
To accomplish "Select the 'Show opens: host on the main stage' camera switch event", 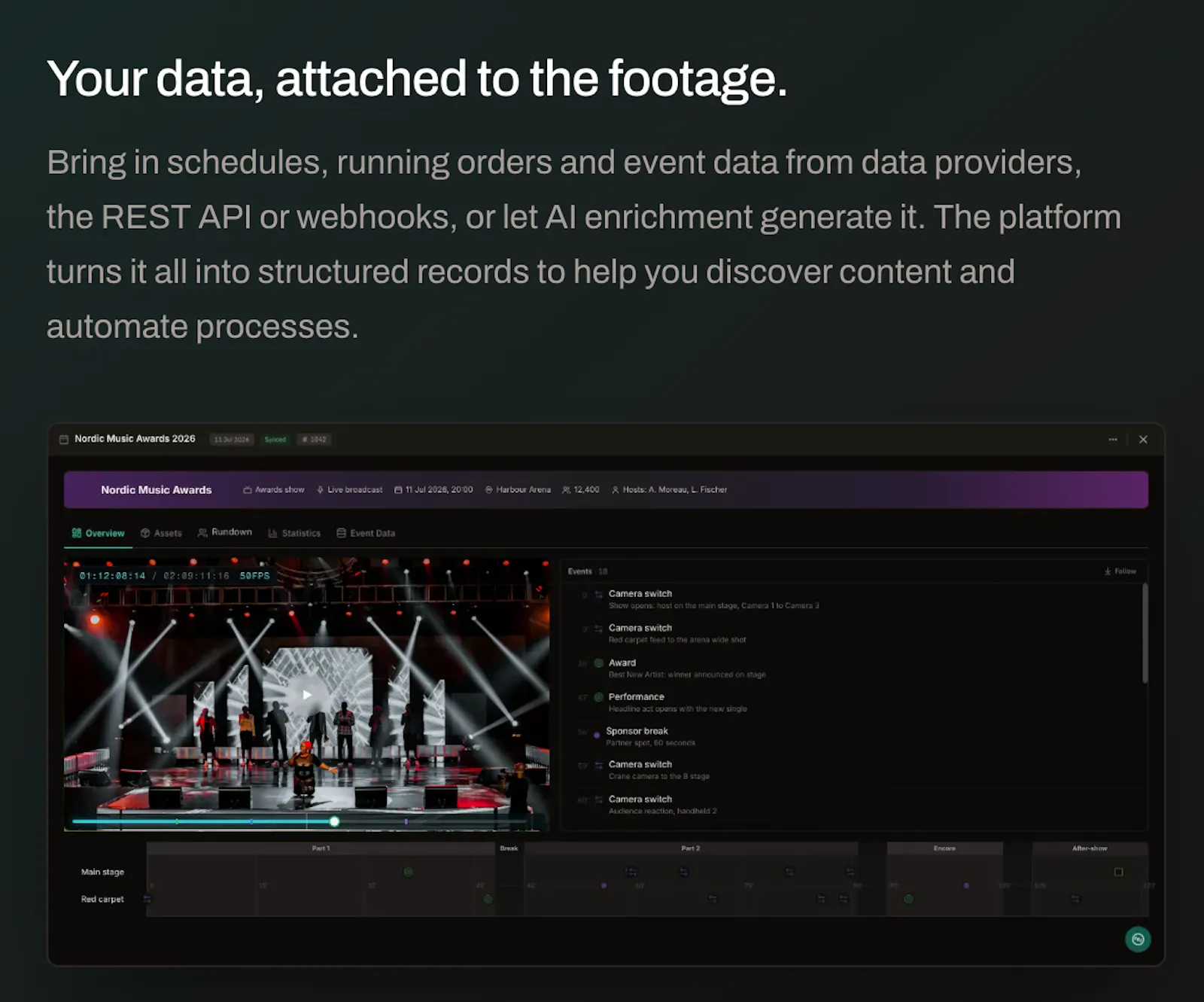I will pos(854,599).
